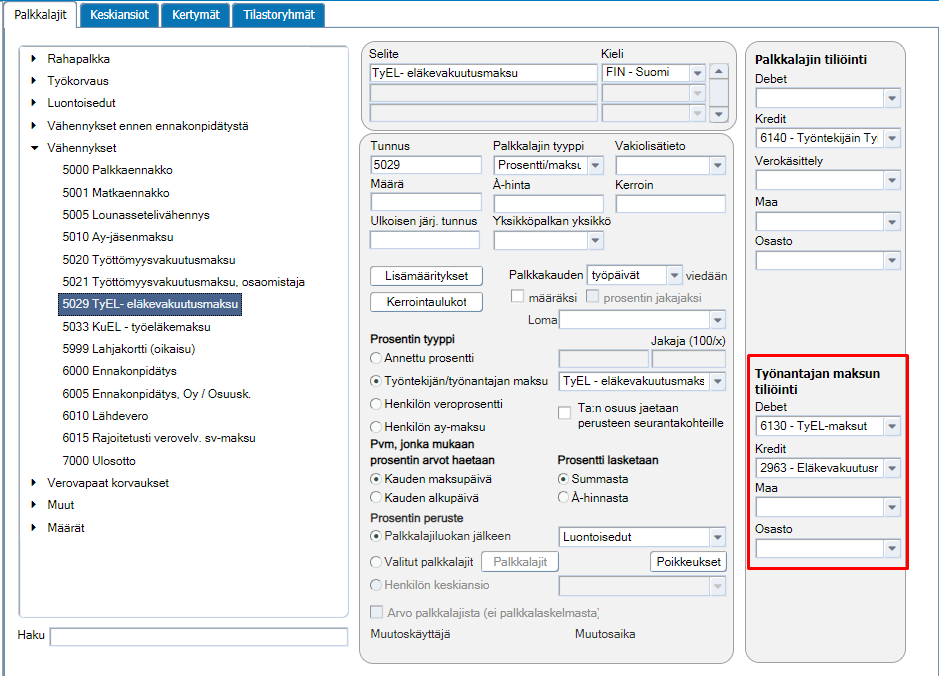Select Summasta radio button
The image size is (939, 676).
(x=563, y=479)
